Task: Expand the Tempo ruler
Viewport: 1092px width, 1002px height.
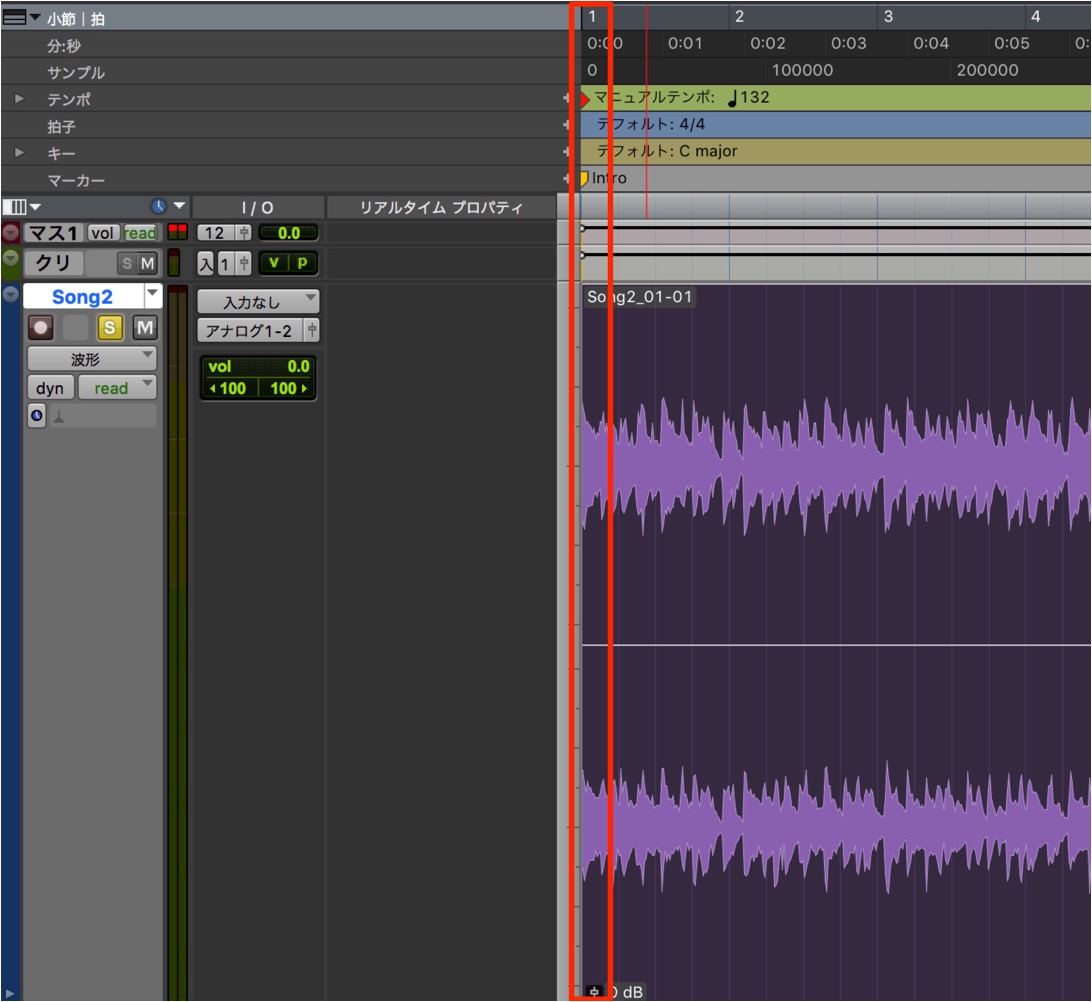Action: 20,99
